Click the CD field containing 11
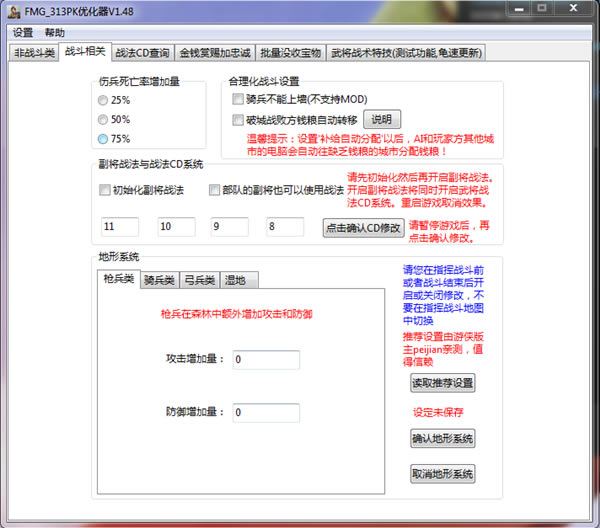The height and width of the screenshot is (528, 600). (120, 227)
